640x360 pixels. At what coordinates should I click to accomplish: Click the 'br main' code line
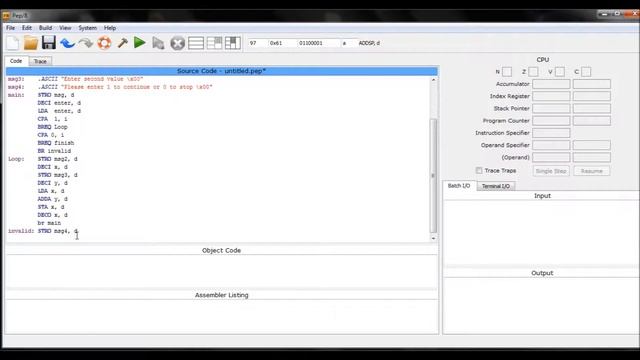49,223
